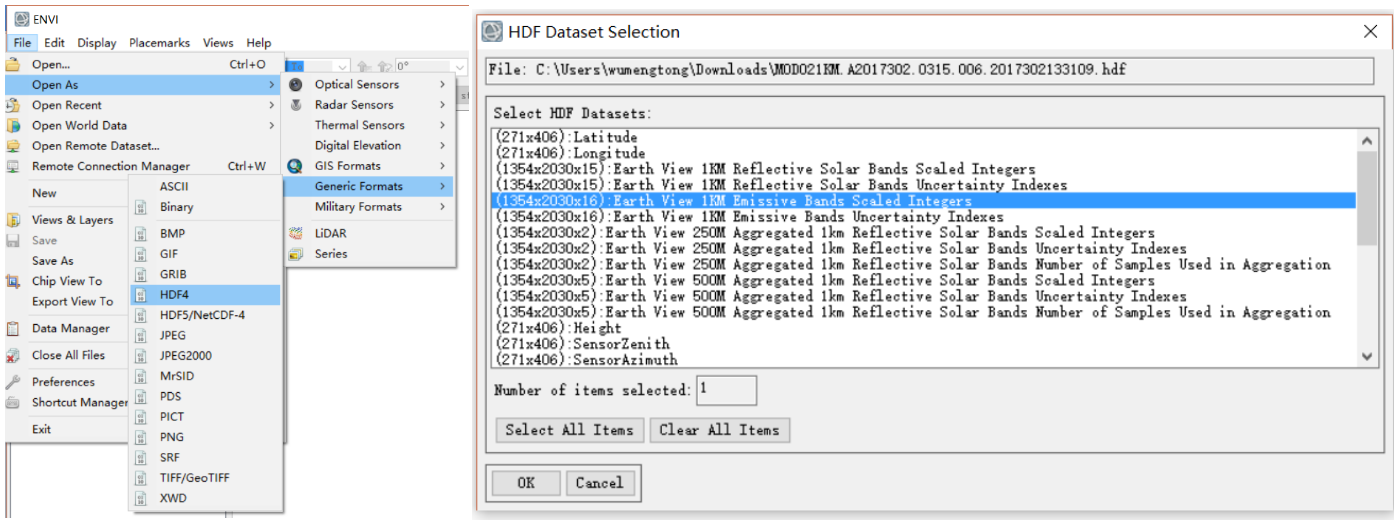Image resolution: width=1396 pixels, height=523 pixels.
Task: Click the JPEG2000 format file icon
Action: point(141,355)
